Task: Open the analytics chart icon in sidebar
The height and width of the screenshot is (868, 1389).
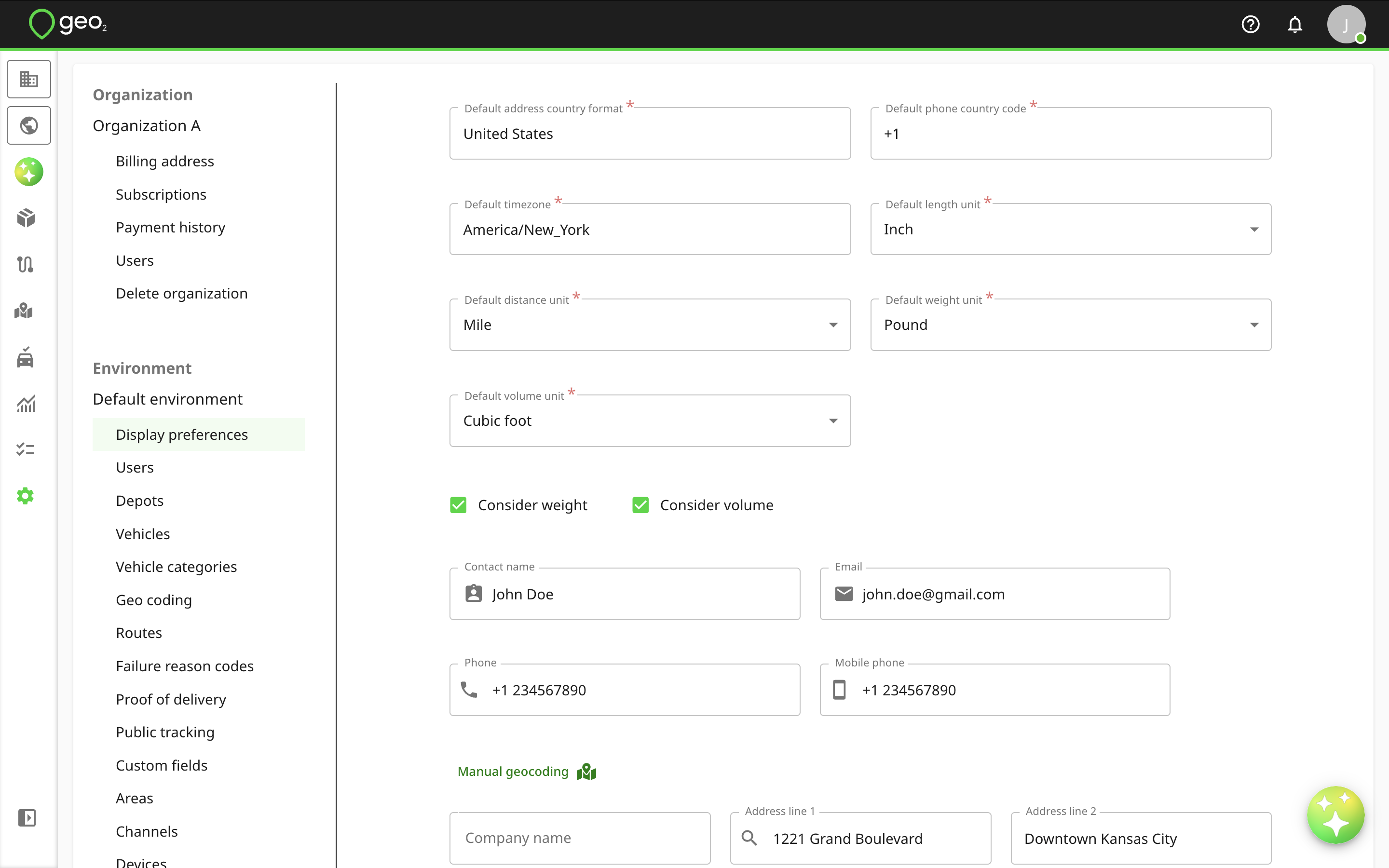Action: click(x=26, y=404)
